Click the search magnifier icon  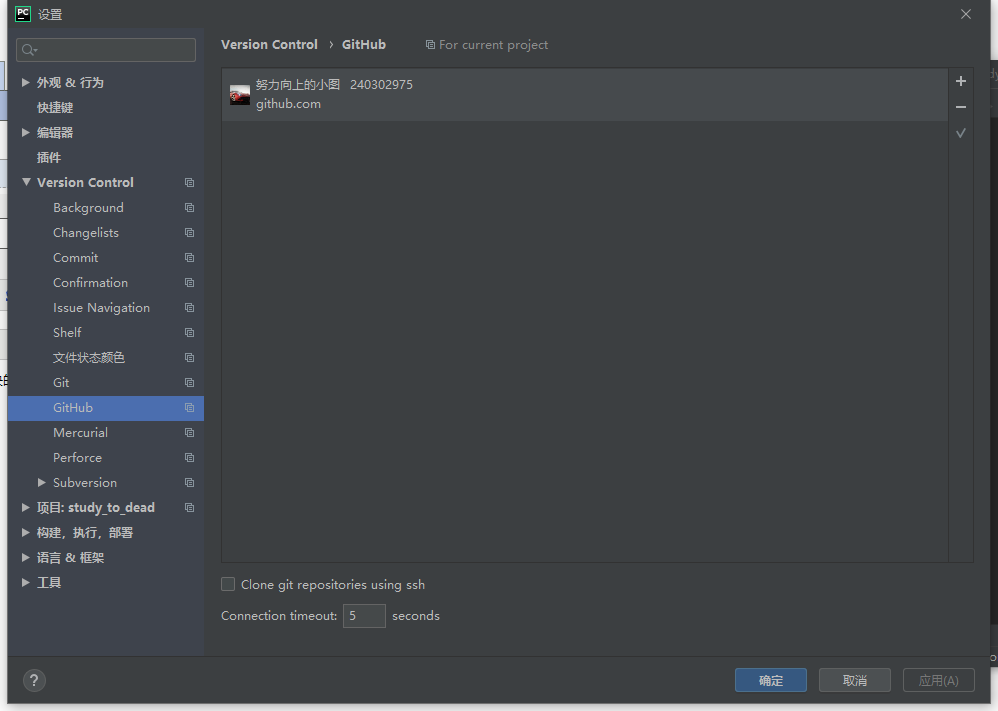pos(29,50)
